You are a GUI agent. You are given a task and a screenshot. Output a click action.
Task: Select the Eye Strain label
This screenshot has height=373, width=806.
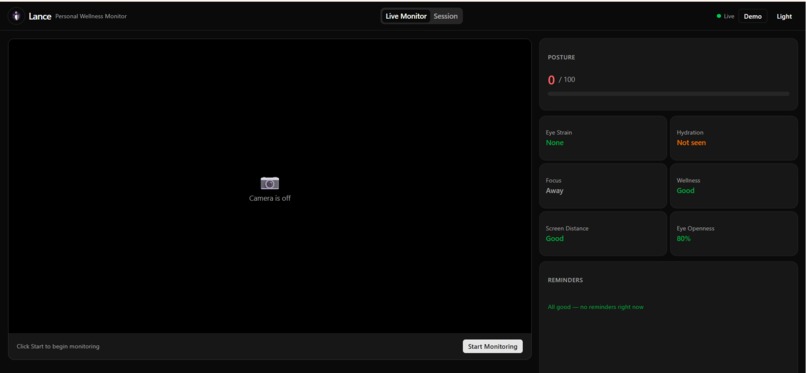[x=559, y=133]
